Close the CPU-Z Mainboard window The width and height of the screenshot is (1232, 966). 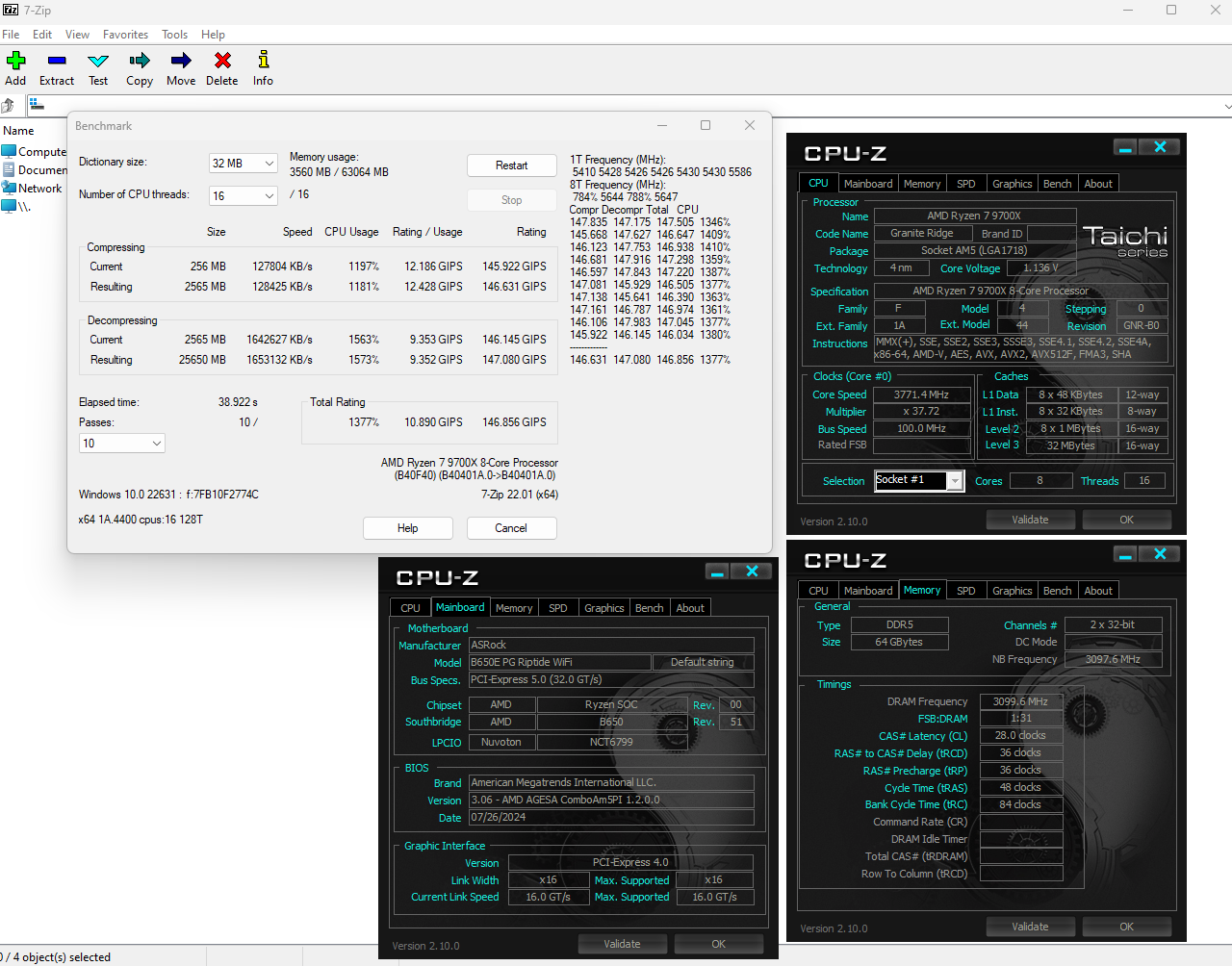pos(752,572)
